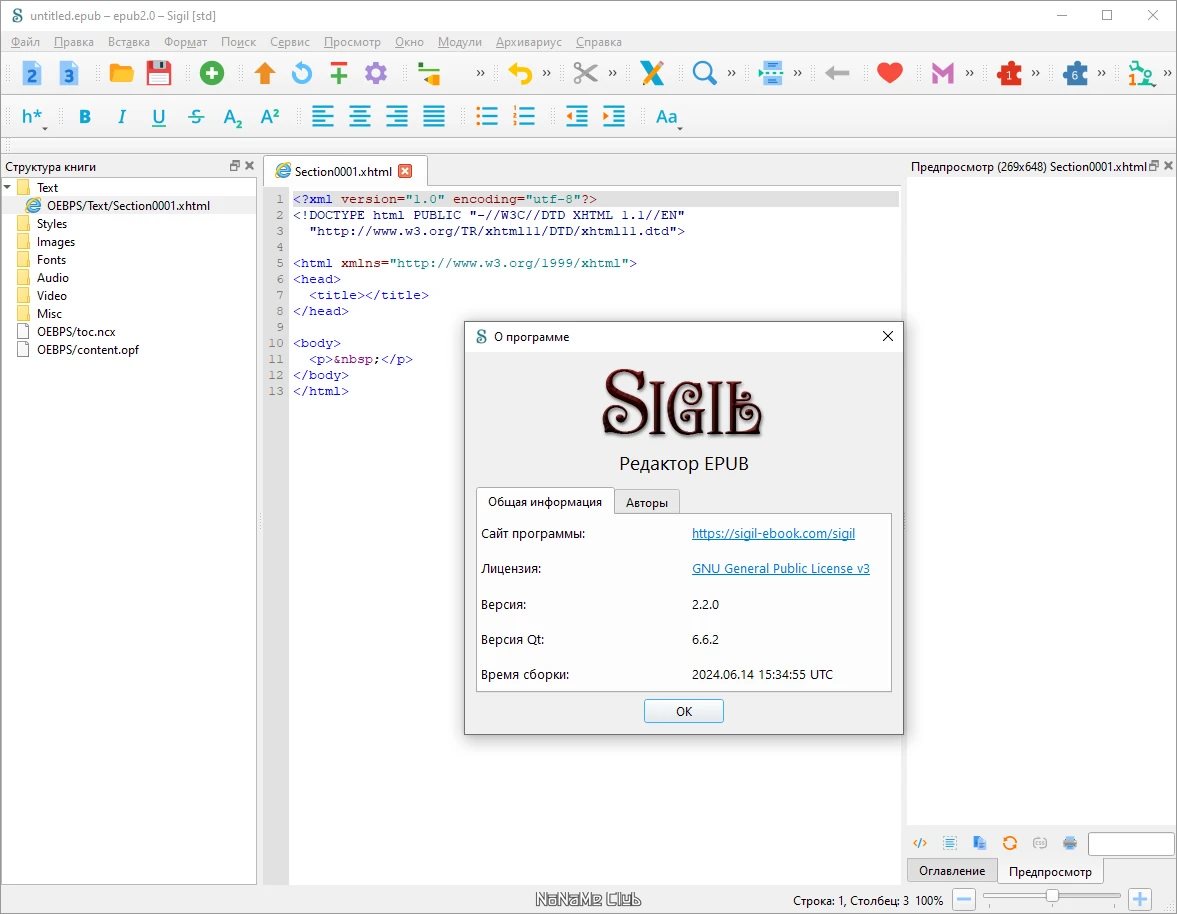Open the Aa change case dropdown
Image resolution: width=1177 pixels, height=914 pixels.
[x=668, y=117]
